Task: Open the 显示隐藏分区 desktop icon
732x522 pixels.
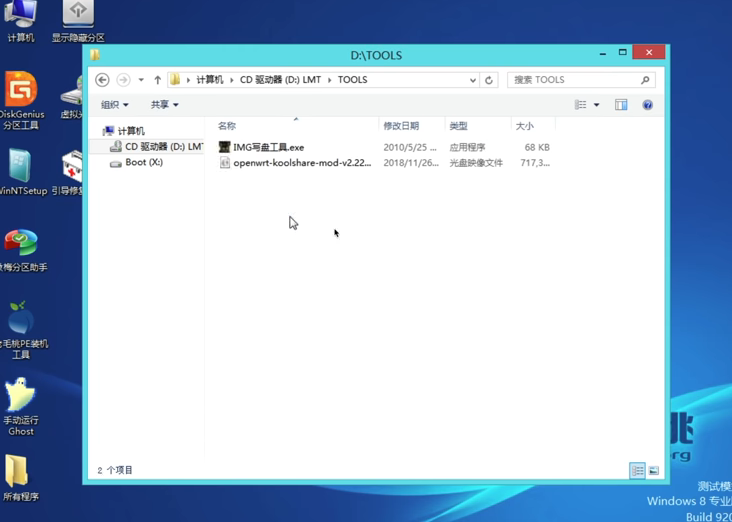Action: (78, 21)
